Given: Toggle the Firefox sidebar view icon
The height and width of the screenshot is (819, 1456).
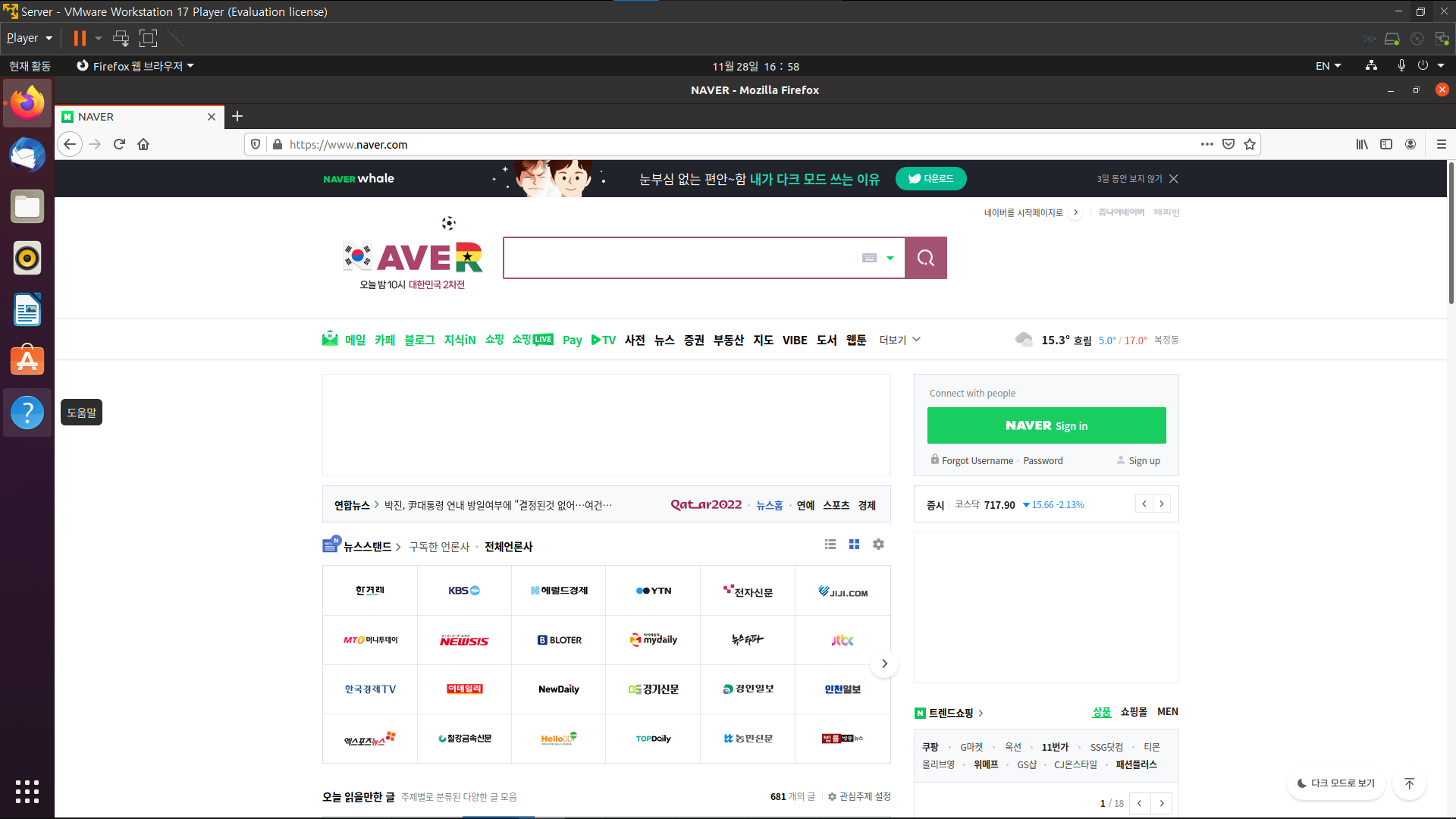Looking at the screenshot, I should coord(1386,144).
